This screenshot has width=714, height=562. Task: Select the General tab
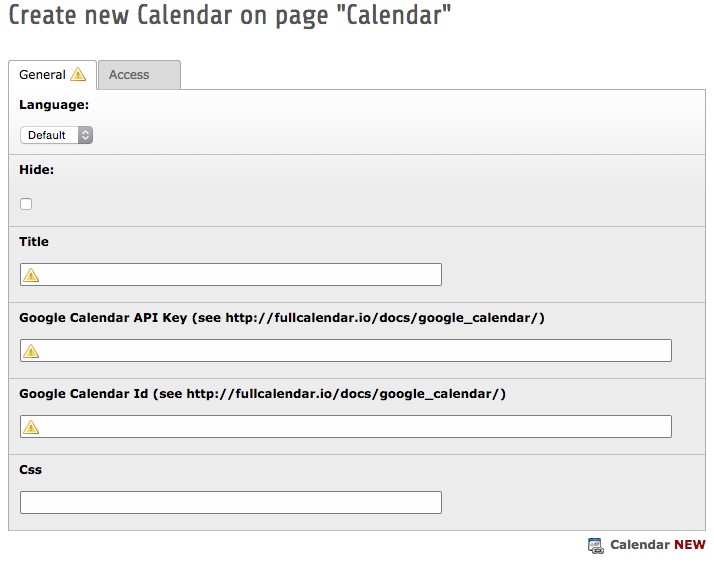pyautogui.click(x=52, y=75)
